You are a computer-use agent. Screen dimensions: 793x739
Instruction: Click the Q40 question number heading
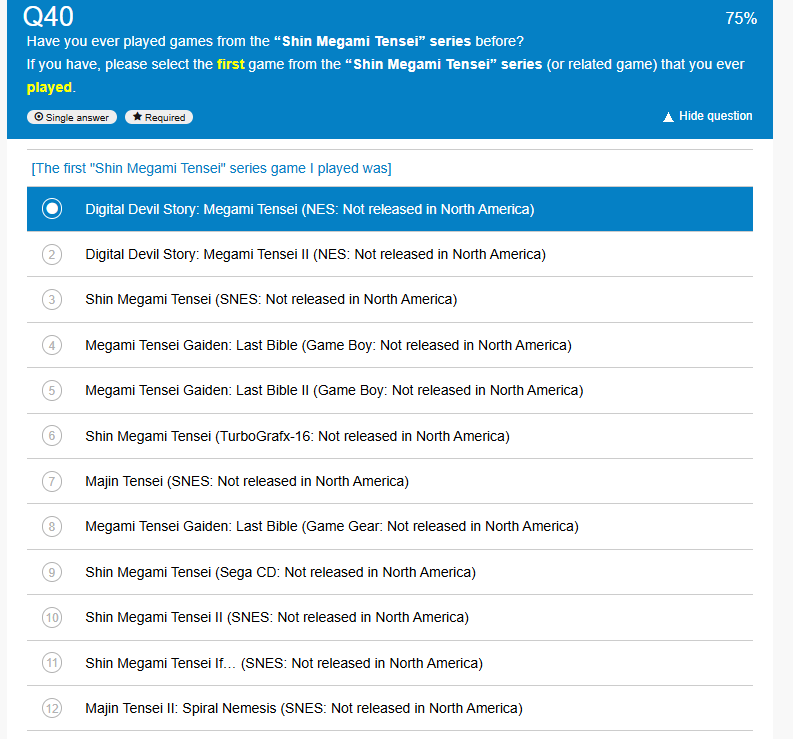click(49, 17)
